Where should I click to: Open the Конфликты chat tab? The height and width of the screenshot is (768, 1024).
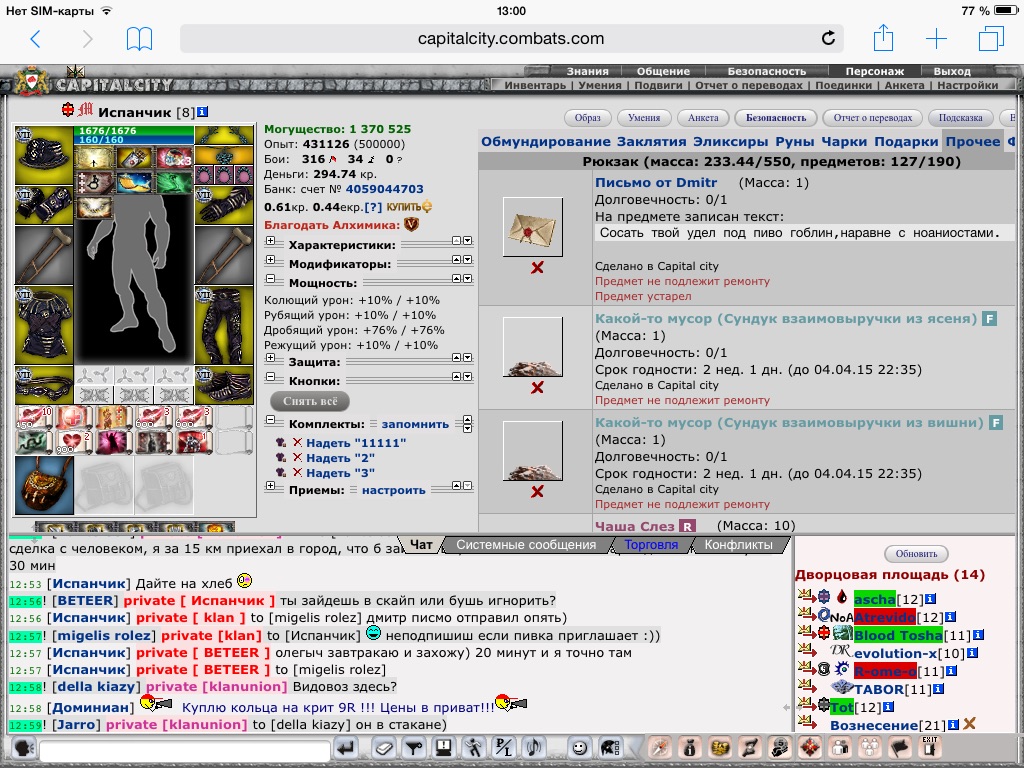click(x=738, y=545)
